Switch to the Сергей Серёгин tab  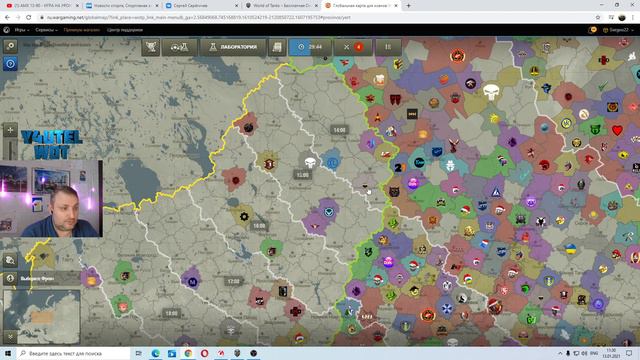201,6
